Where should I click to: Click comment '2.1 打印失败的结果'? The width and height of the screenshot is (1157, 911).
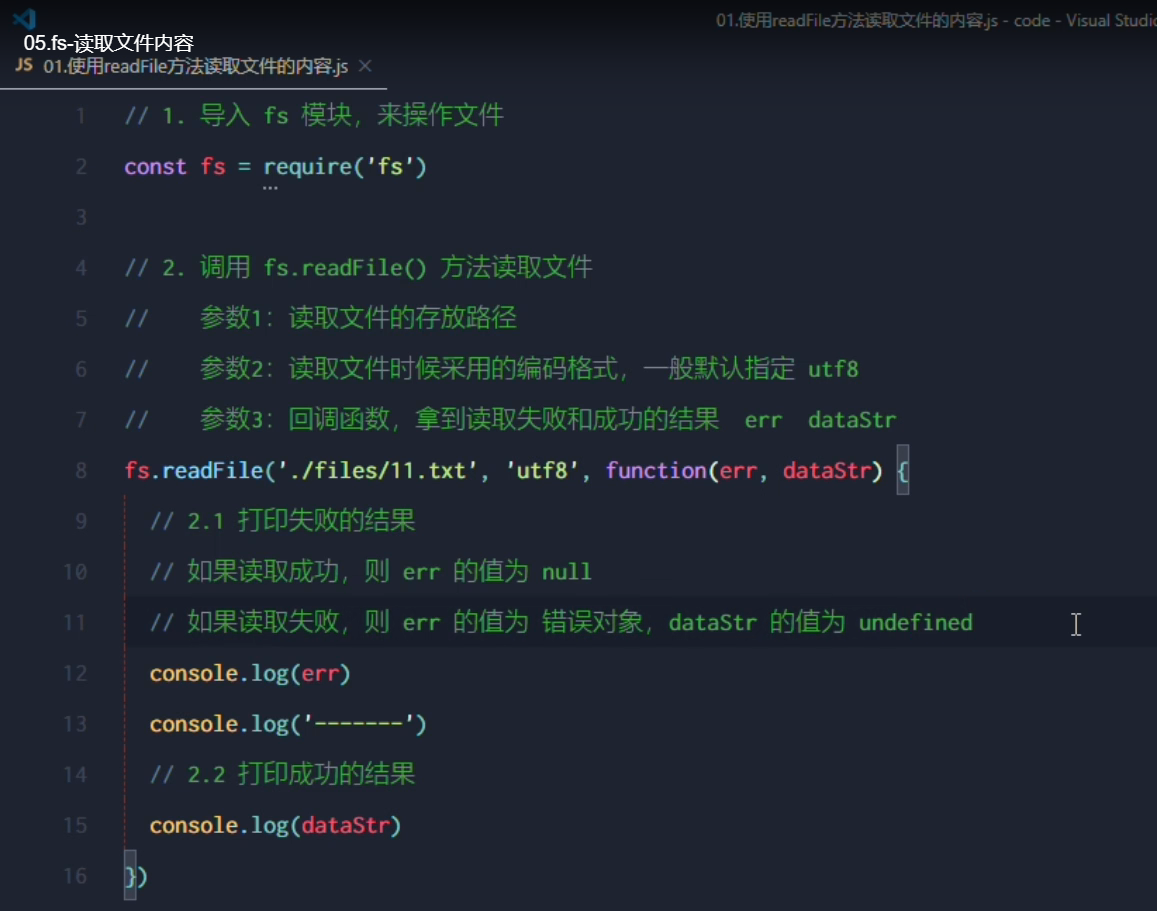point(301,521)
